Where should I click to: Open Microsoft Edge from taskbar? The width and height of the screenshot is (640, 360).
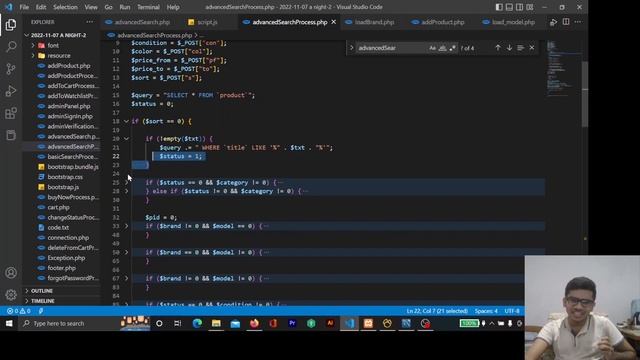(197, 323)
